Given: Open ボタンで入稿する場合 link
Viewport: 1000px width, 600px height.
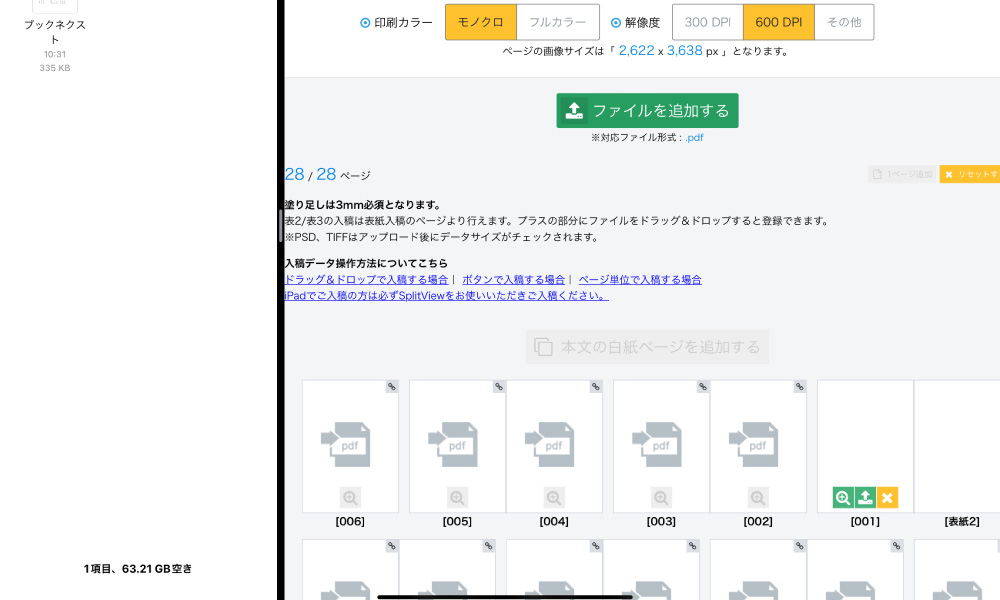Looking at the screenshot, I should (513, 279).
